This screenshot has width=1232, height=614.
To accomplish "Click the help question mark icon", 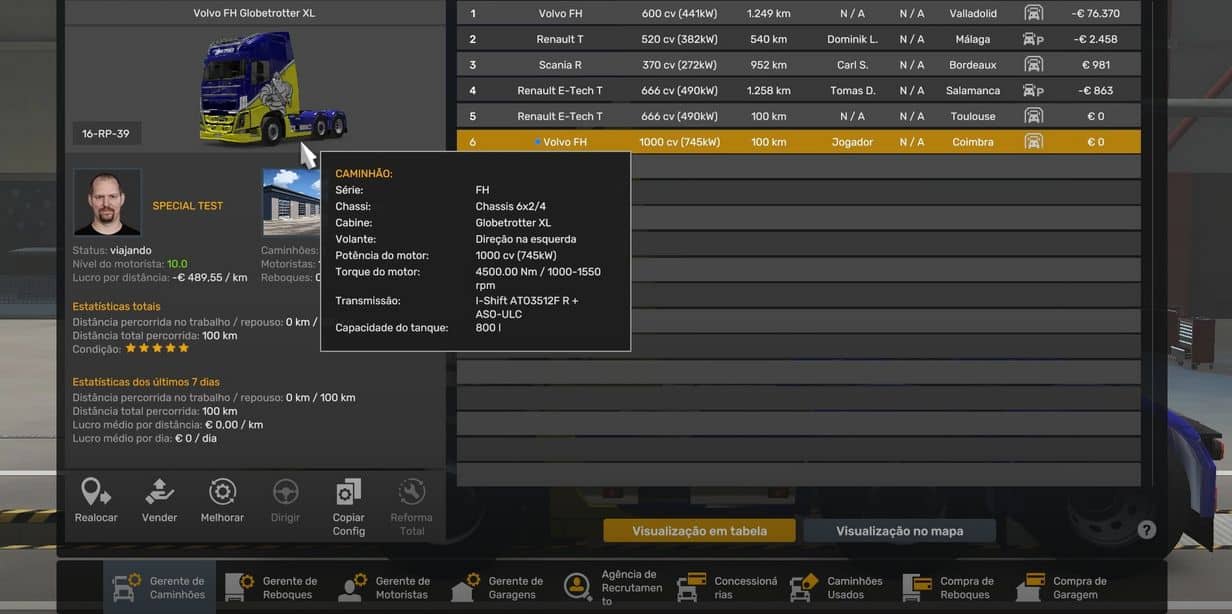I will tap(1147, 530).
